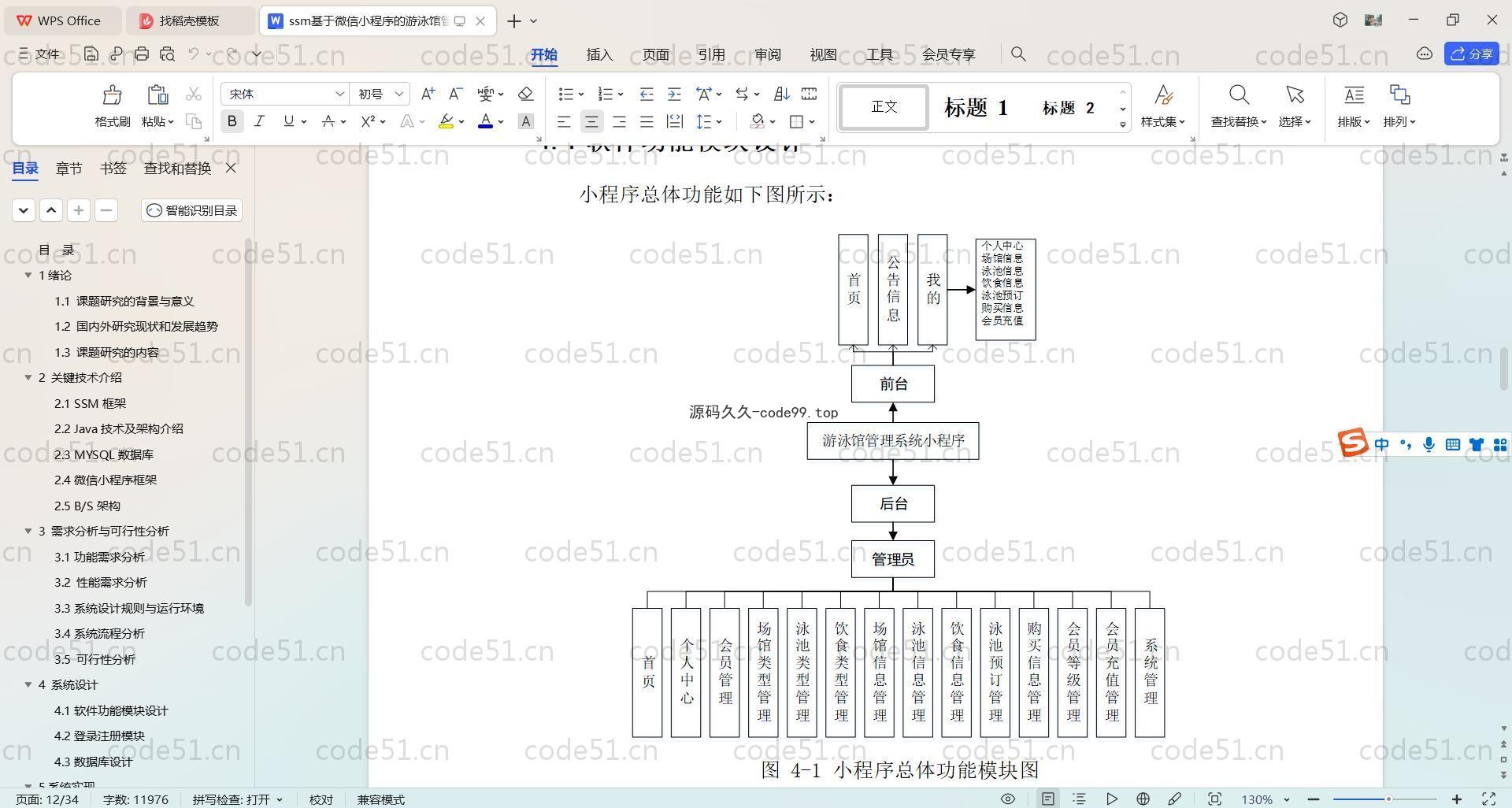Toggle Center alignment button

(591, 121)
